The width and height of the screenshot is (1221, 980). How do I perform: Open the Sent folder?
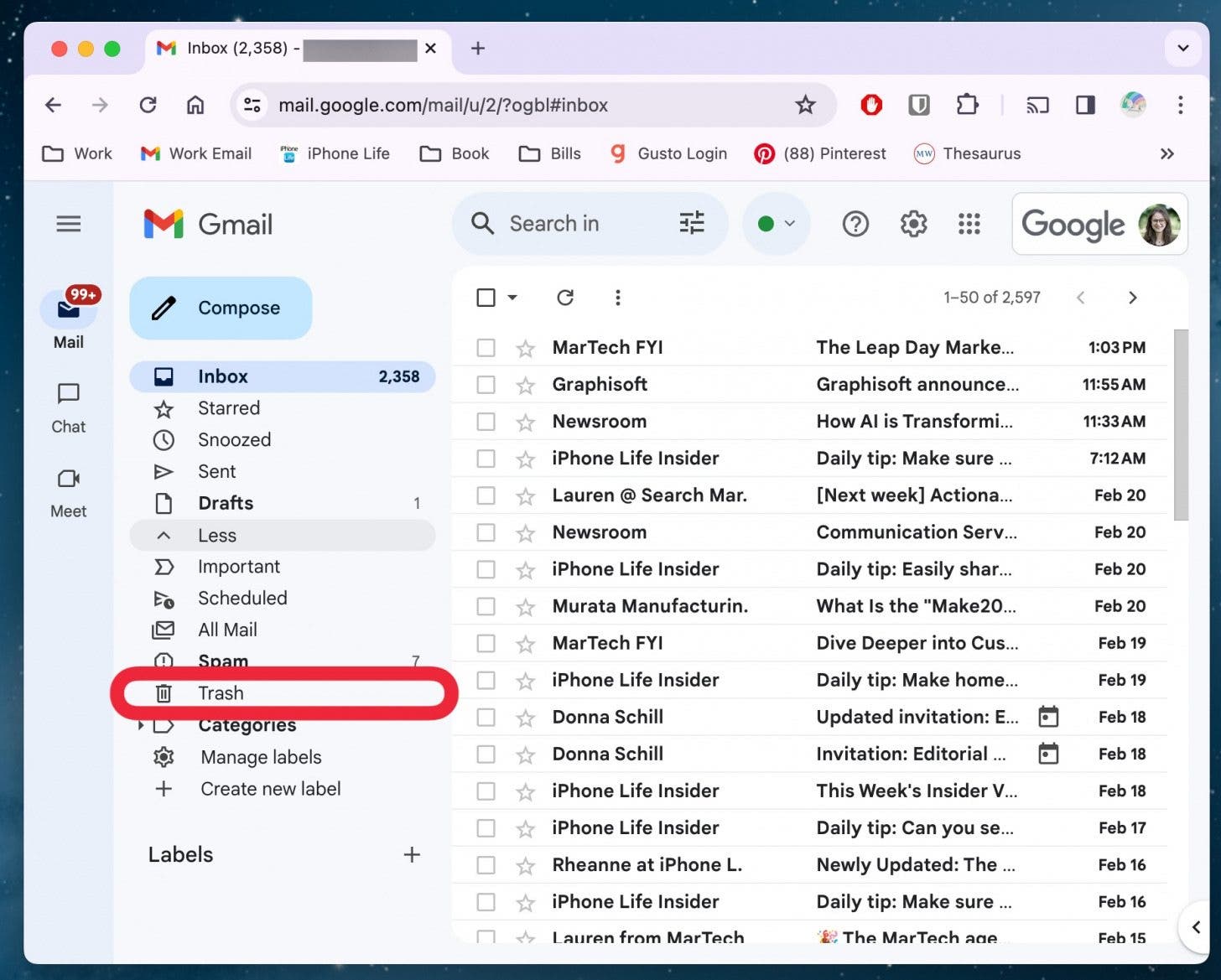click(283, 472)
